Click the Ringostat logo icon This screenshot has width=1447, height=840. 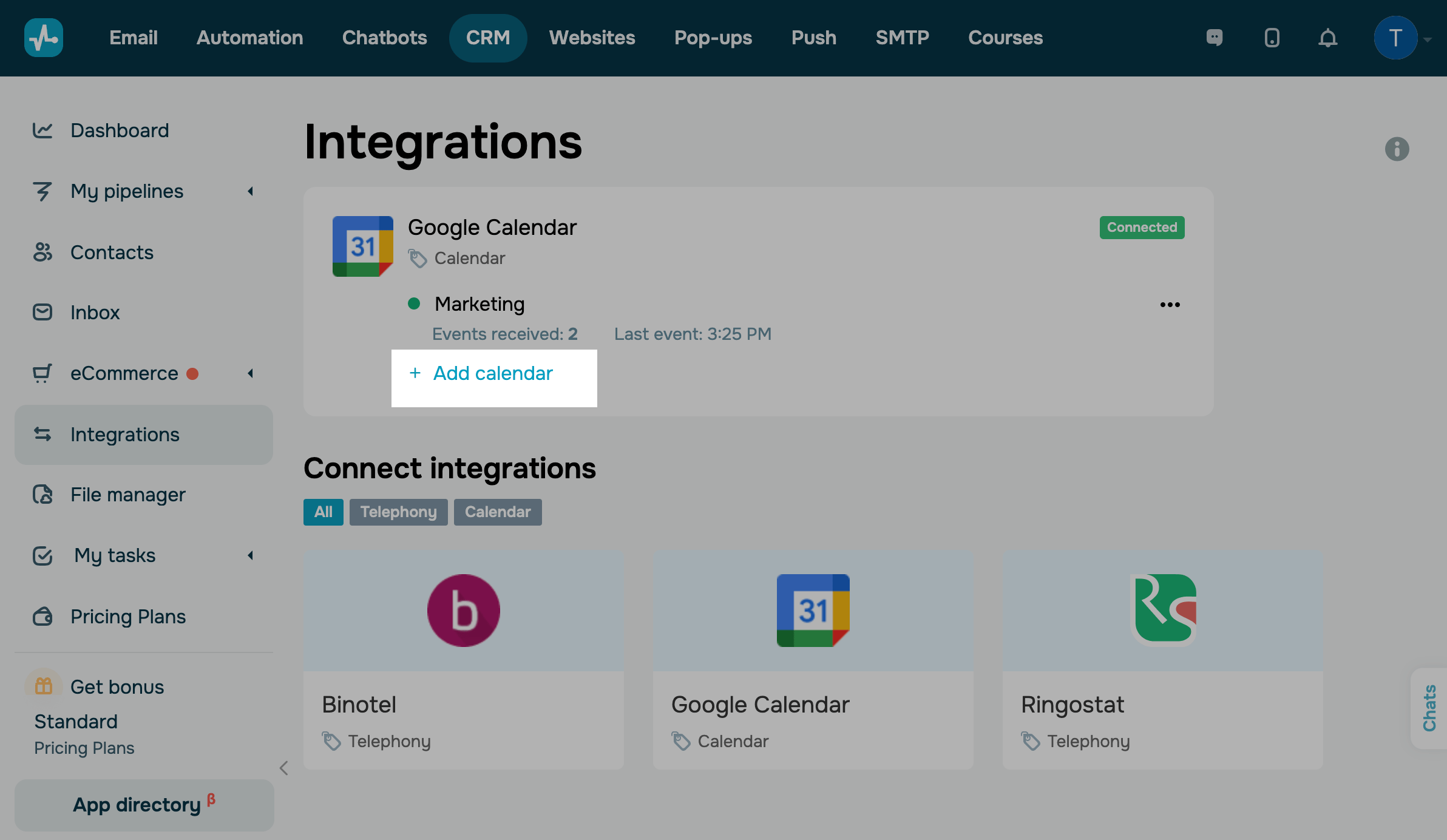point(1164,609)
